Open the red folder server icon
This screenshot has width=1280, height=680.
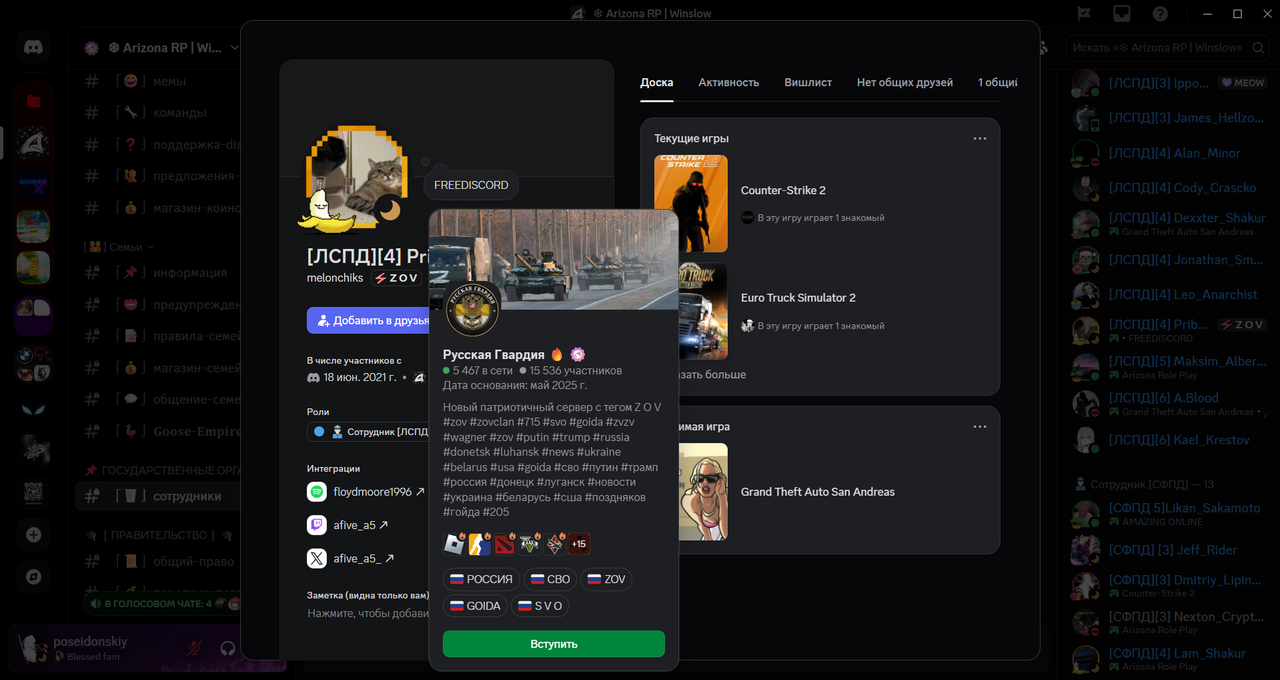[33, 100]
